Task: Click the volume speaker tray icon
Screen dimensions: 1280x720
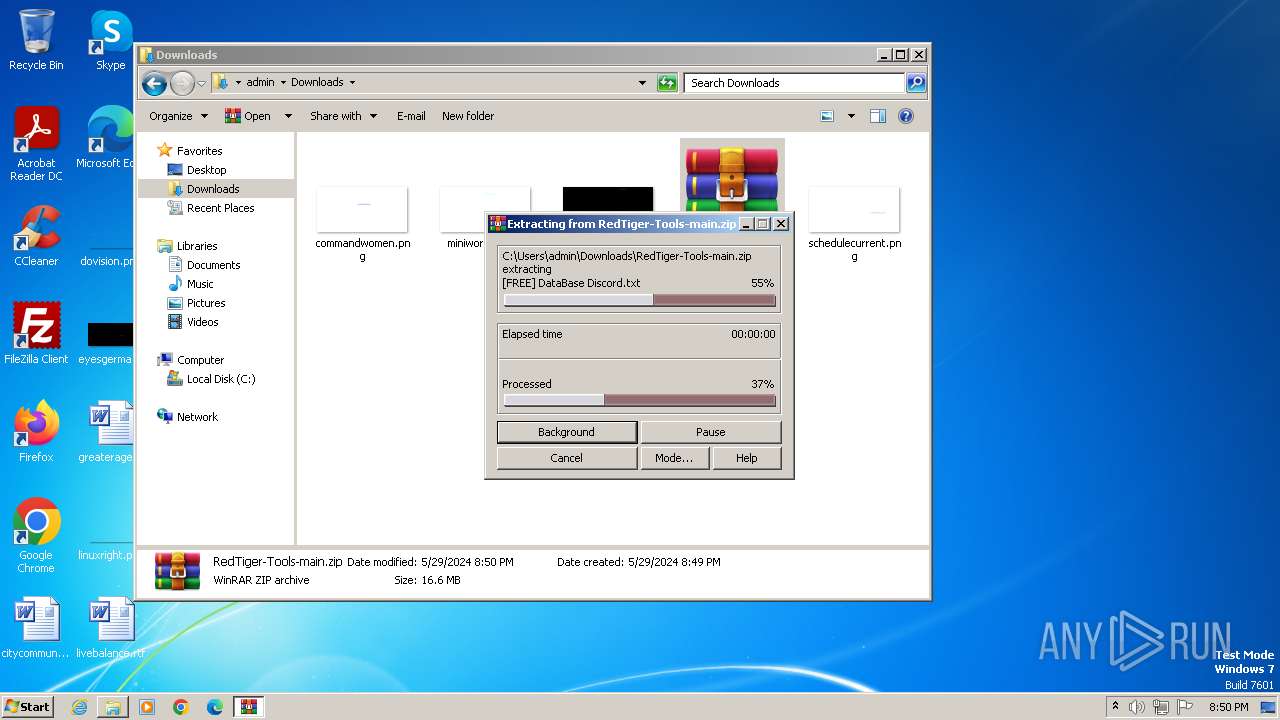Action: (1137, 707)
